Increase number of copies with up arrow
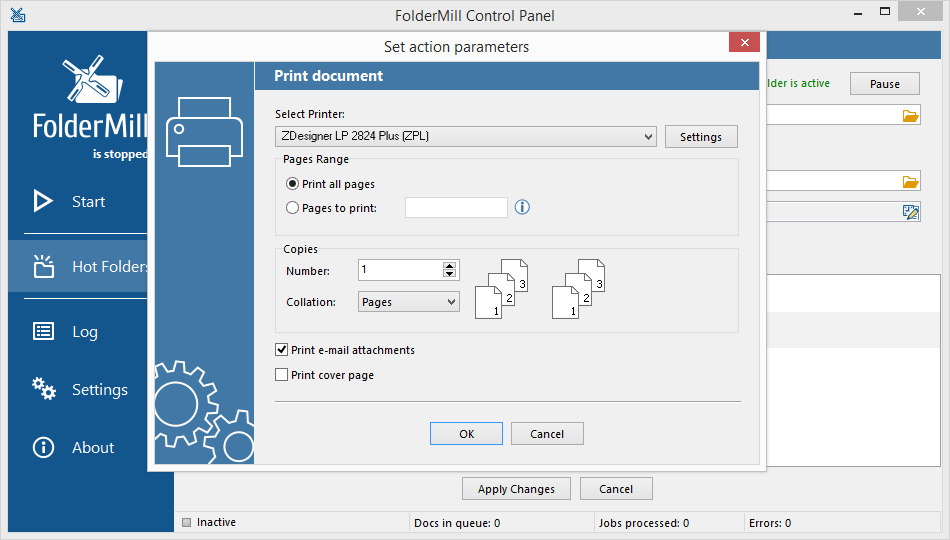 pos(449,265)
